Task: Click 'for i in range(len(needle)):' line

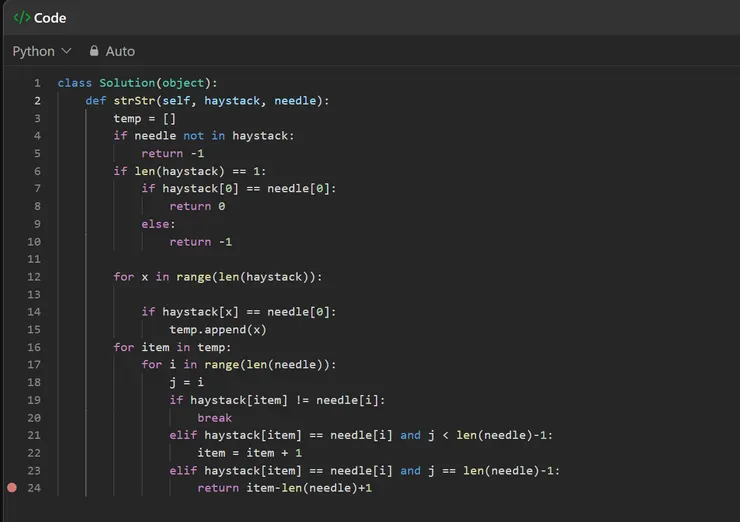Action: [239, 364]
